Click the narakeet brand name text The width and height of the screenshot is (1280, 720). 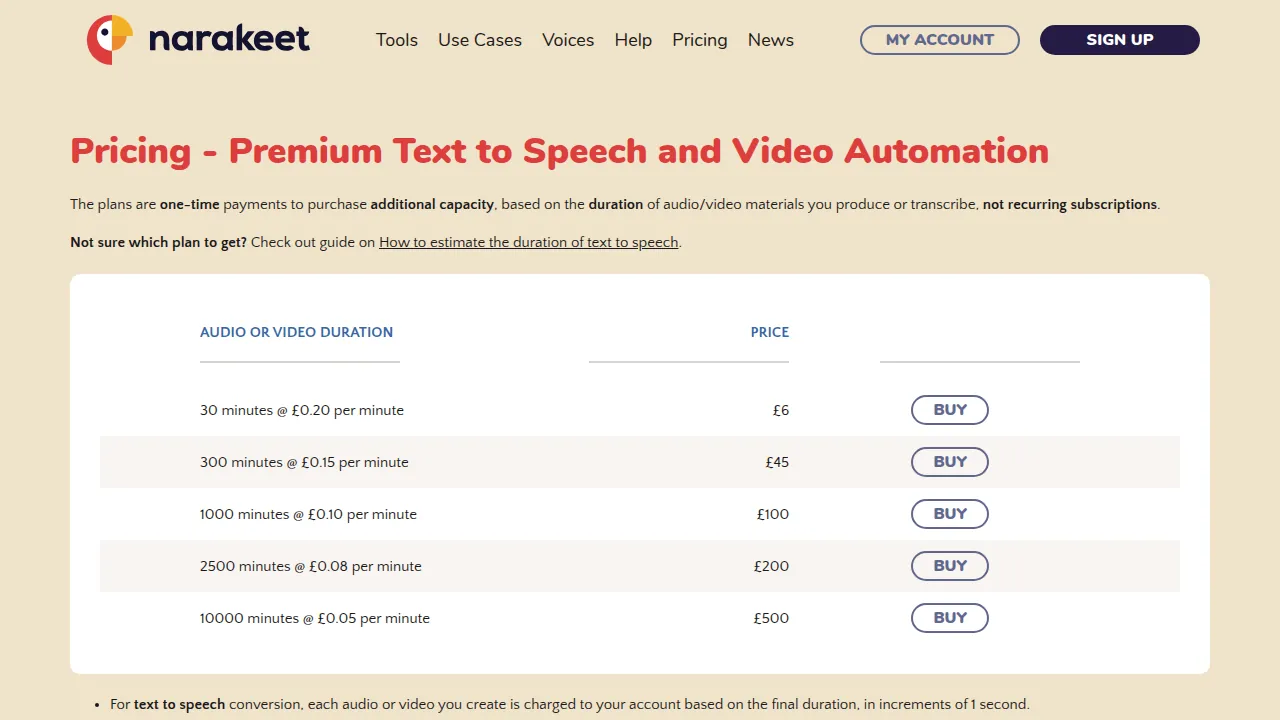click(x=229, y=40)
